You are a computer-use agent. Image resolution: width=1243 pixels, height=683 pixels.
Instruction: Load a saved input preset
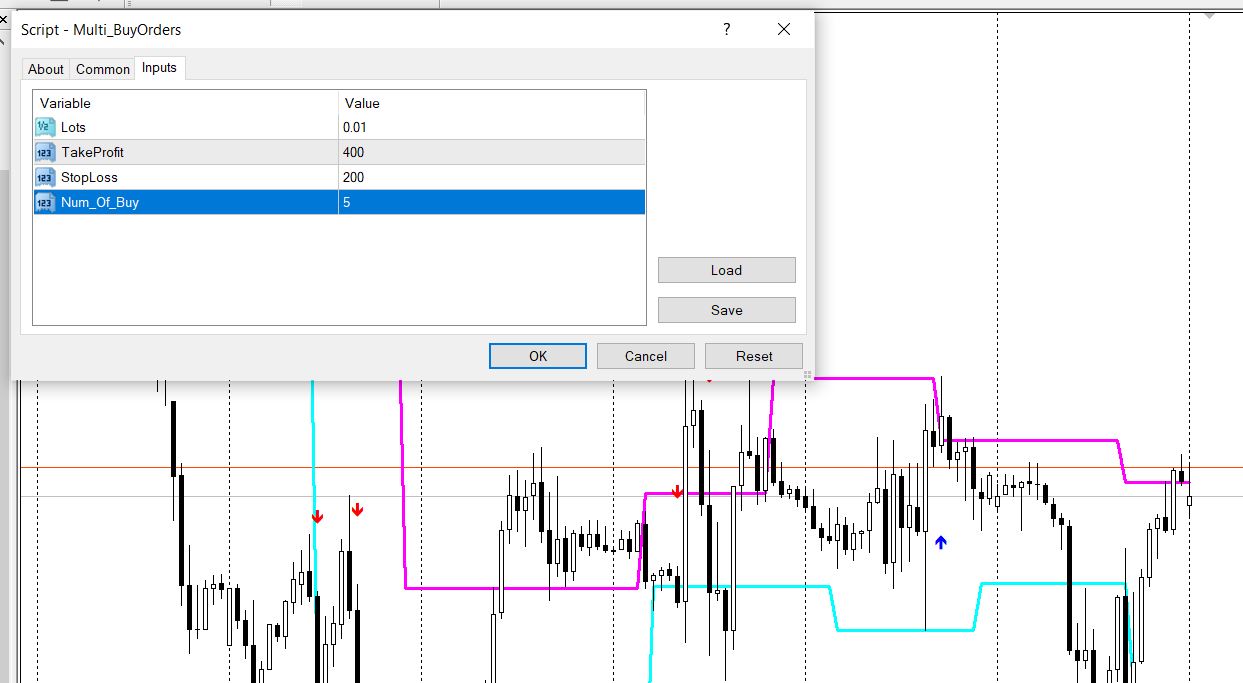pos(726,270)
